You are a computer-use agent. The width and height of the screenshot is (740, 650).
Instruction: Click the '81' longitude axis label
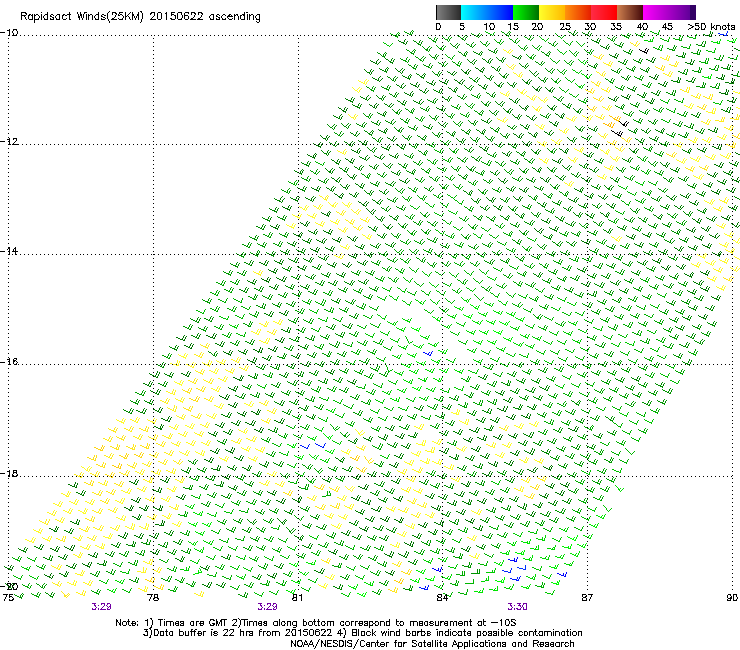297,598
